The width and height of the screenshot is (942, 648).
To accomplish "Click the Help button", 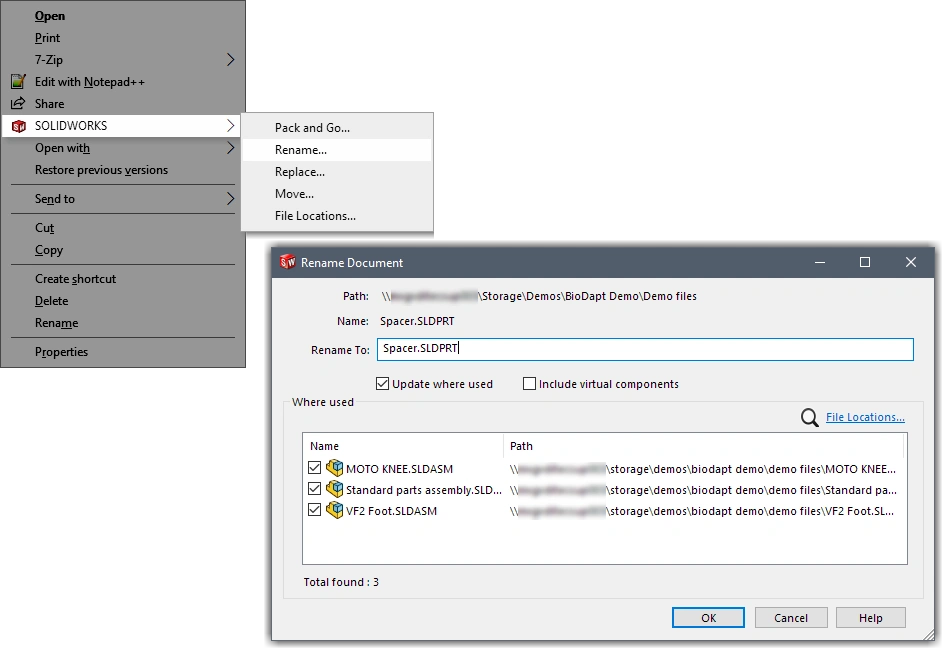I will pos(871,617).
